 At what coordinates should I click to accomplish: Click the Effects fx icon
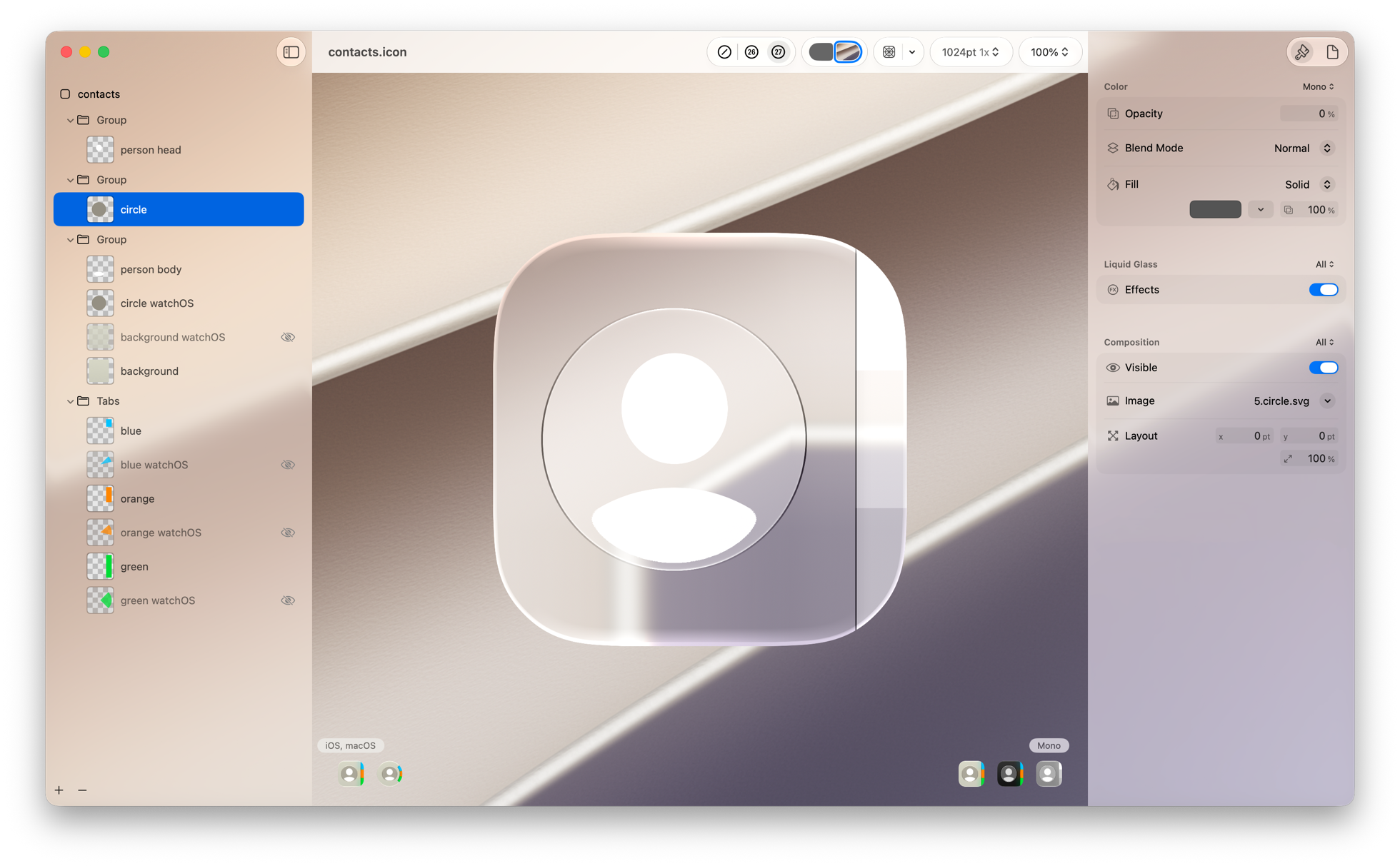click(x=1113, y=290)
